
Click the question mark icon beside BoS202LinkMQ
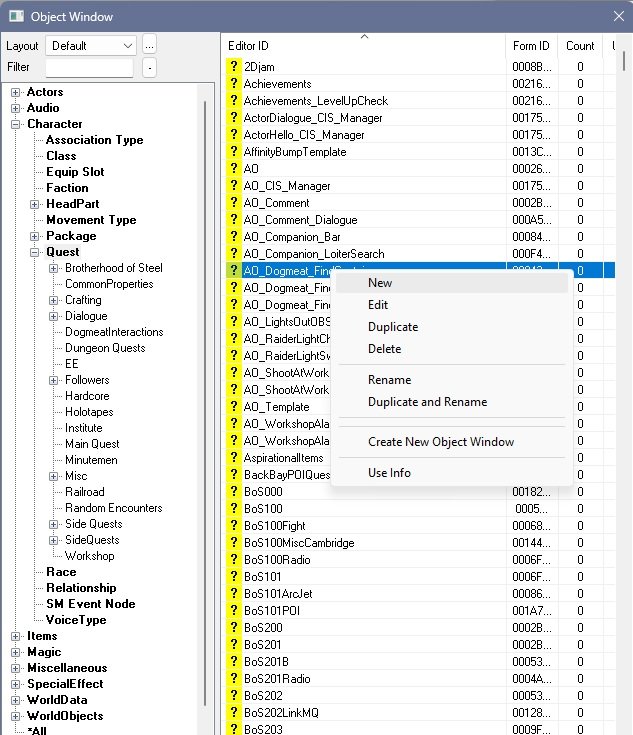pos(234,712)
